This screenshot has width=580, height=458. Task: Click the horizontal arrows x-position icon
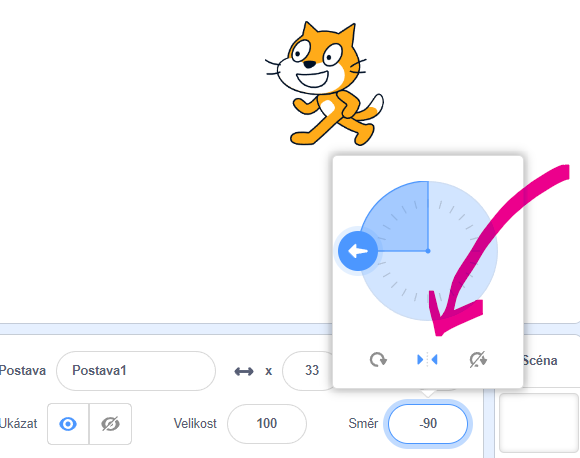(x=244, y=371)
